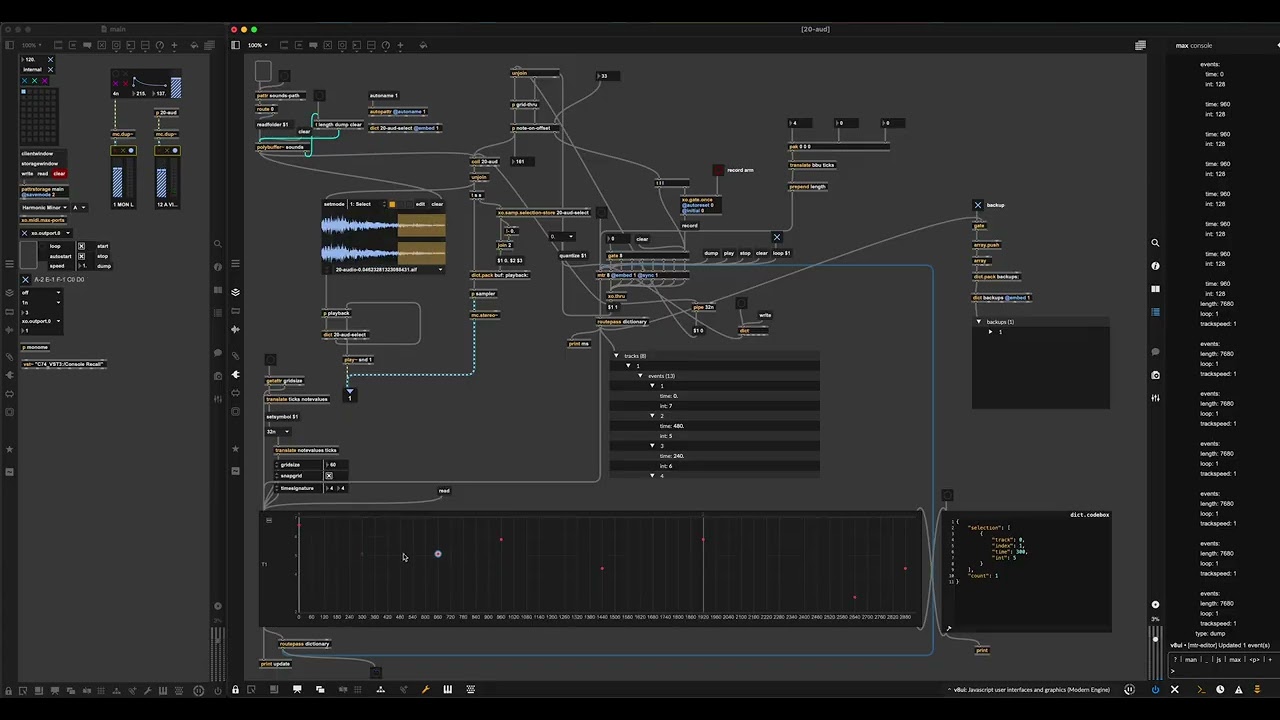Toggle the autostart checkbox in main window
The height and width of the screenshot is (720, 1280).
[81, 256]
